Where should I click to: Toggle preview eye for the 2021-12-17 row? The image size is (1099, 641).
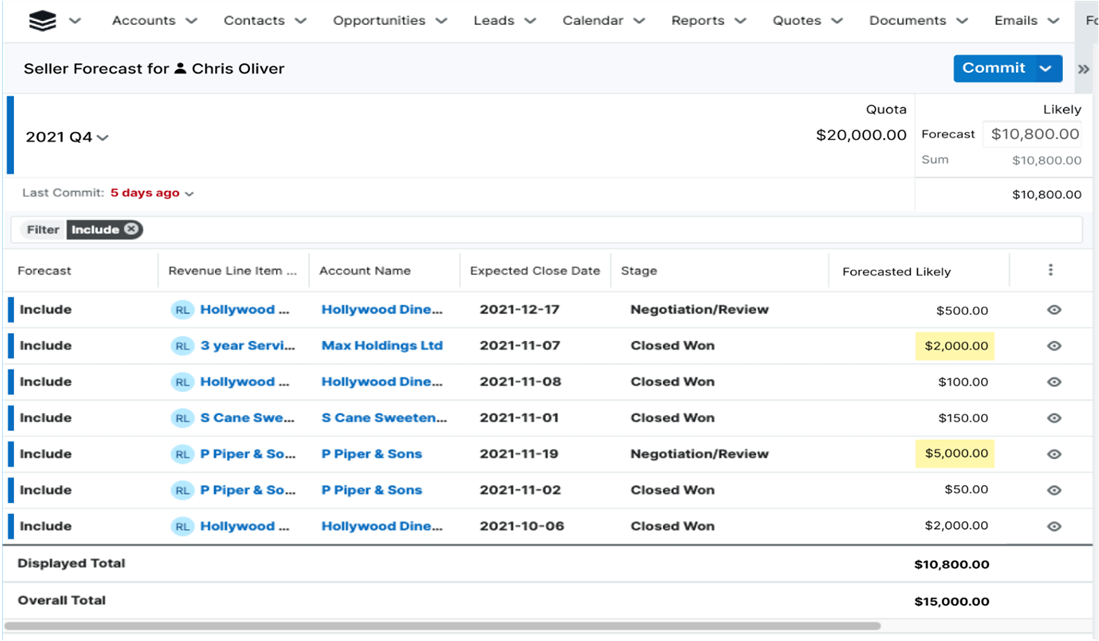(1054, 310)
